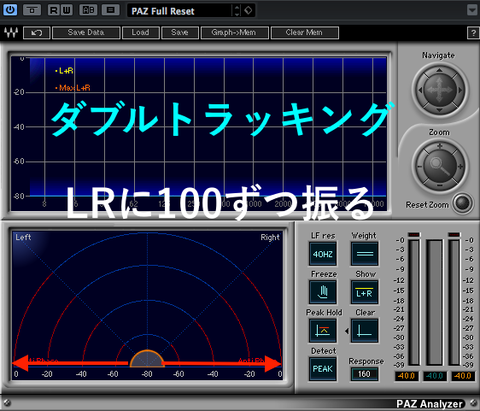Click the undo arrow button
Viewport: 480px width, 411px height.
click(x=36, y=33)
